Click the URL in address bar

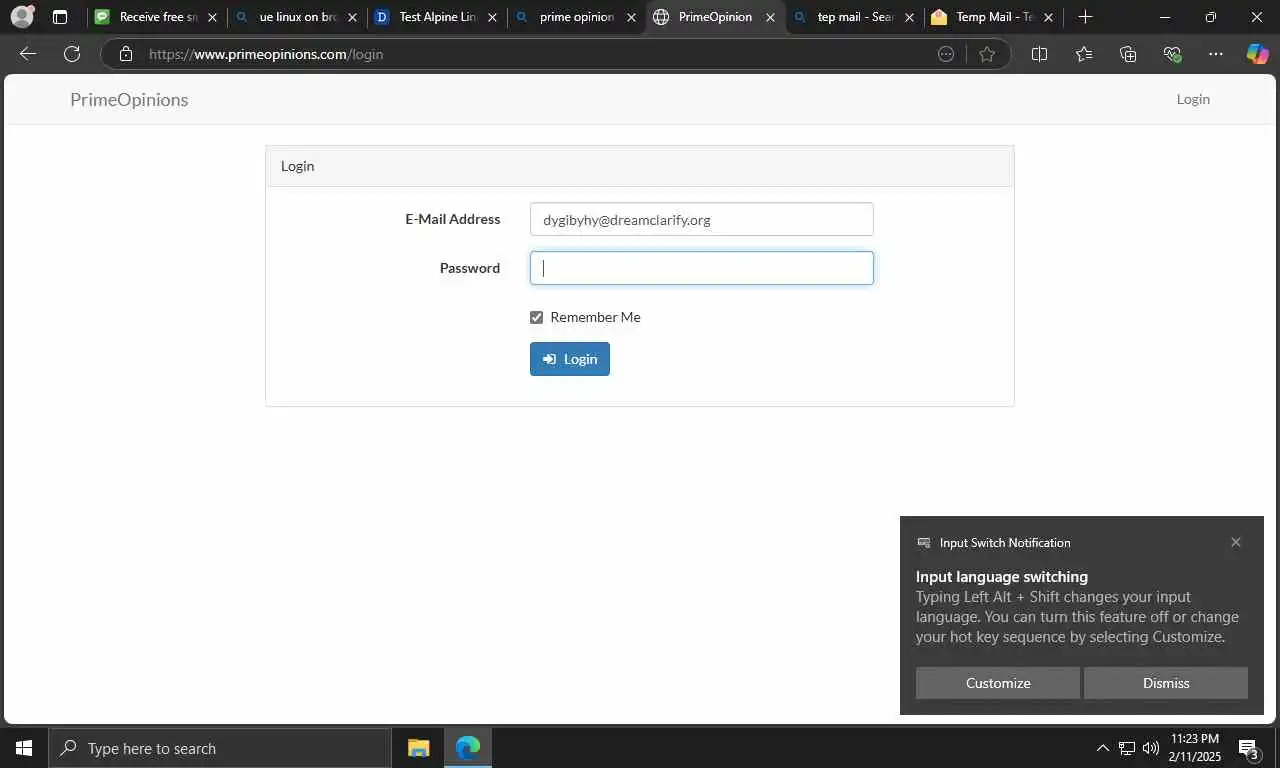[x=266, y=54]
